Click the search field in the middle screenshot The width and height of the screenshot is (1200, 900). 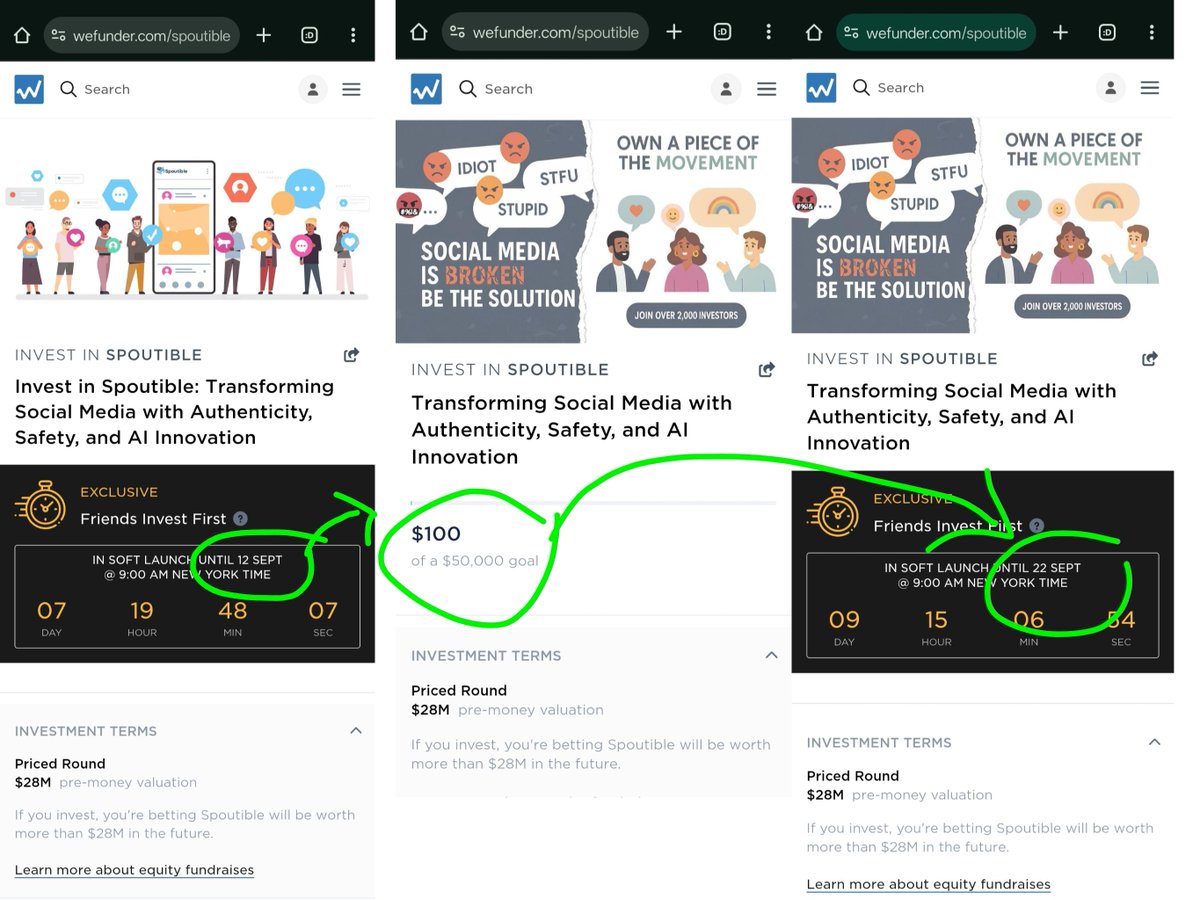496,89
